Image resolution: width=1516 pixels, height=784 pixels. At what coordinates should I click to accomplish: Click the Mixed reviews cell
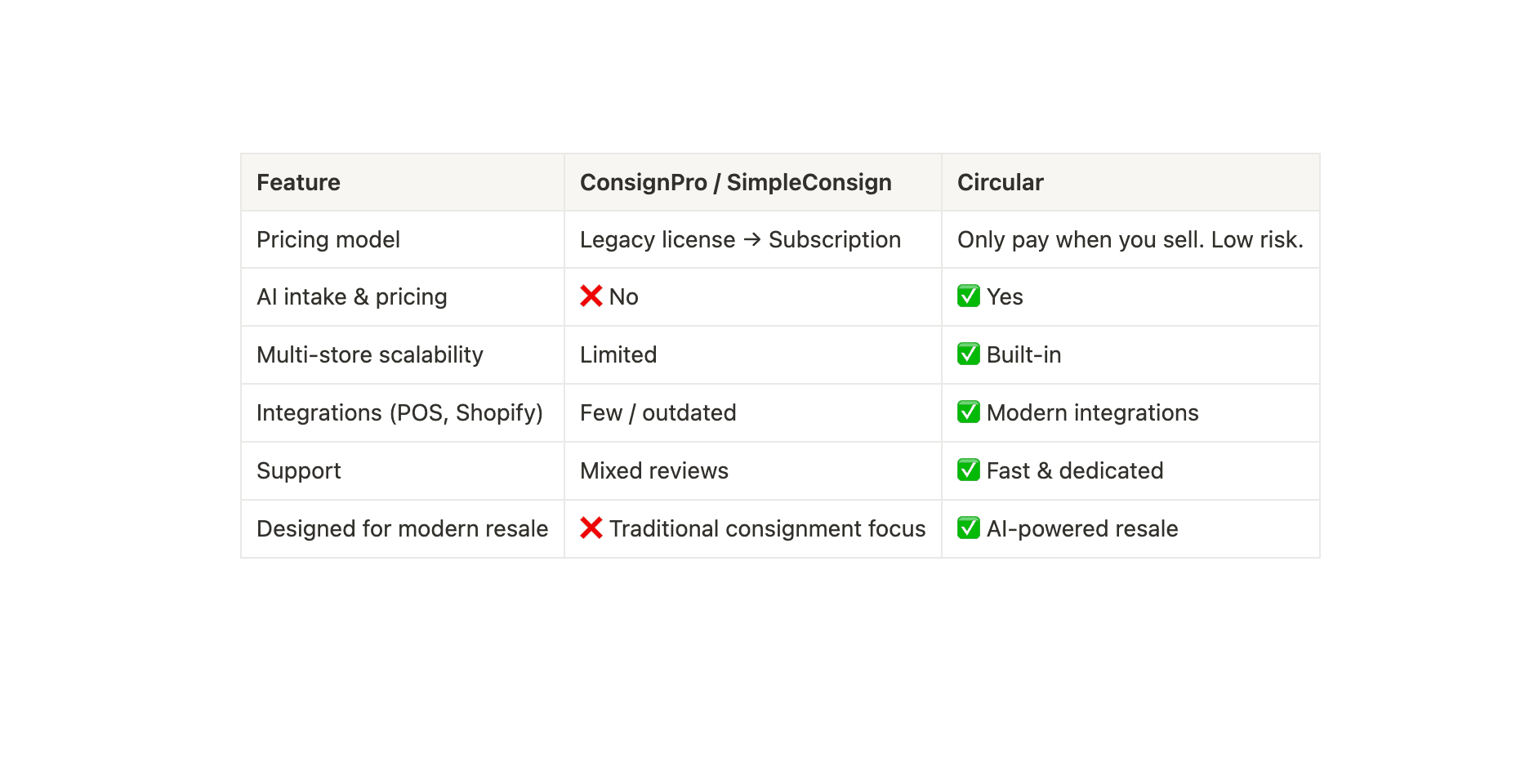point(653,471)
